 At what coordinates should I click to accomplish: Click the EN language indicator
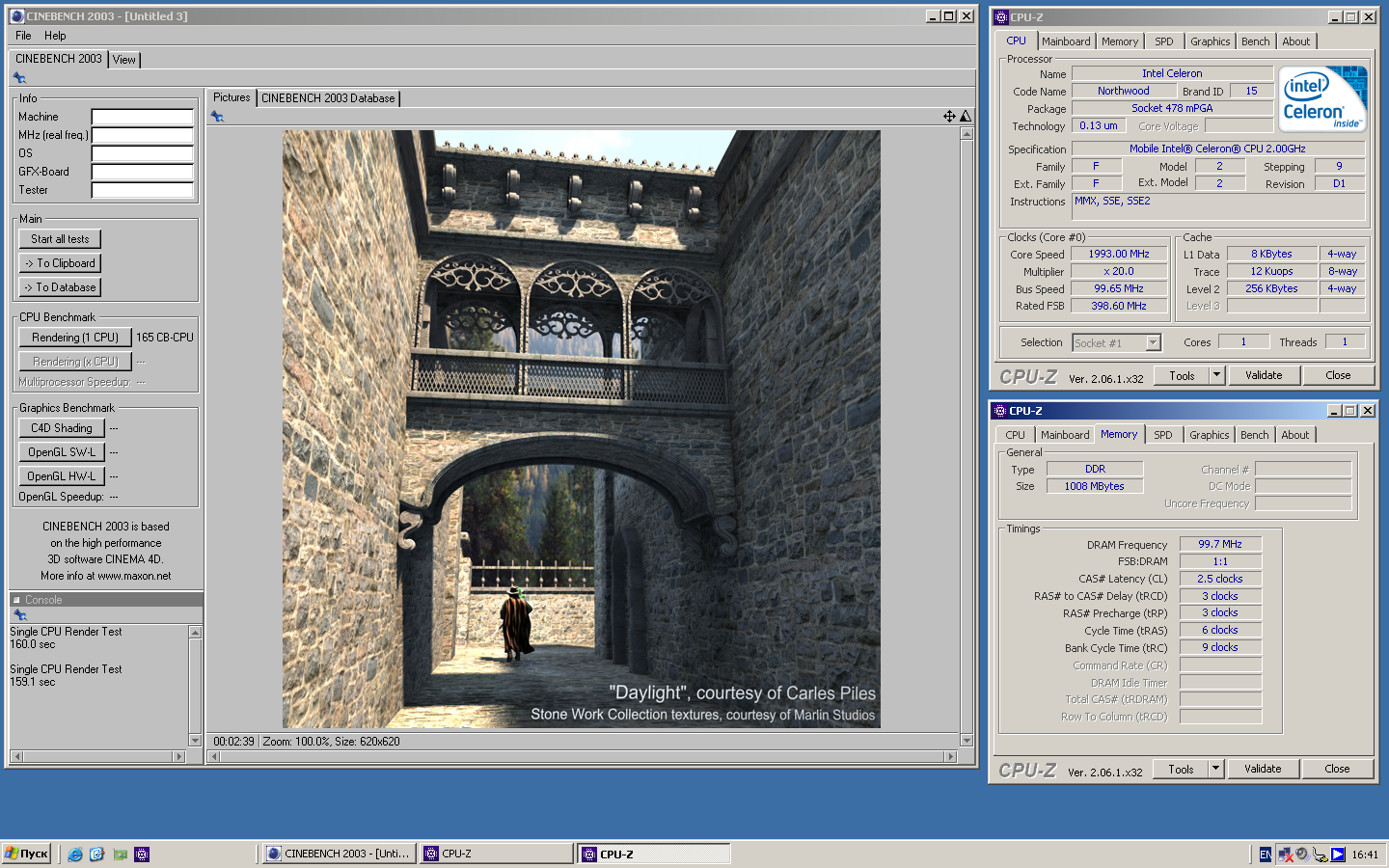[1266, 854]
